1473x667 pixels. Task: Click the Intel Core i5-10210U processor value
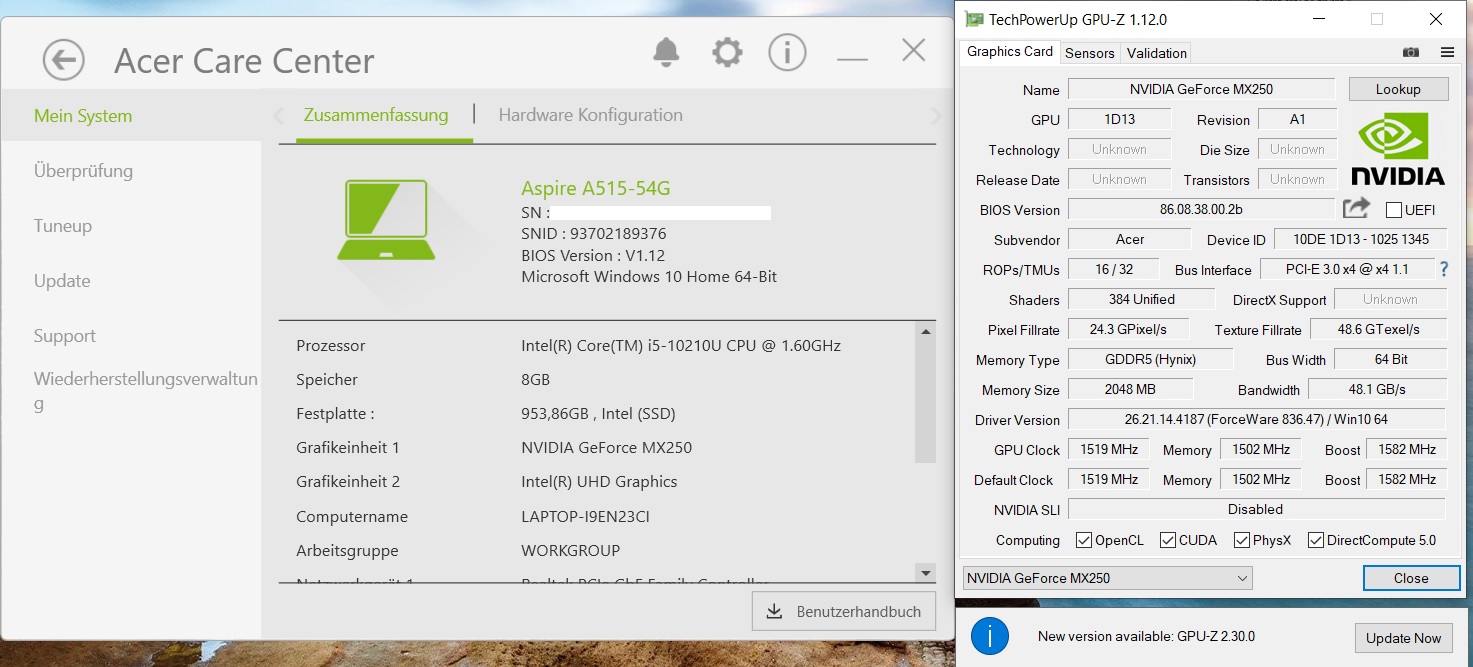pyautogui.click(x=681, y=346)
